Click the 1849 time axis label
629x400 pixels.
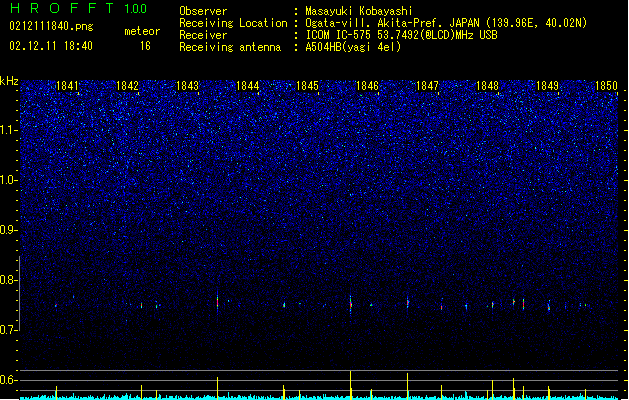coord(547,86)
